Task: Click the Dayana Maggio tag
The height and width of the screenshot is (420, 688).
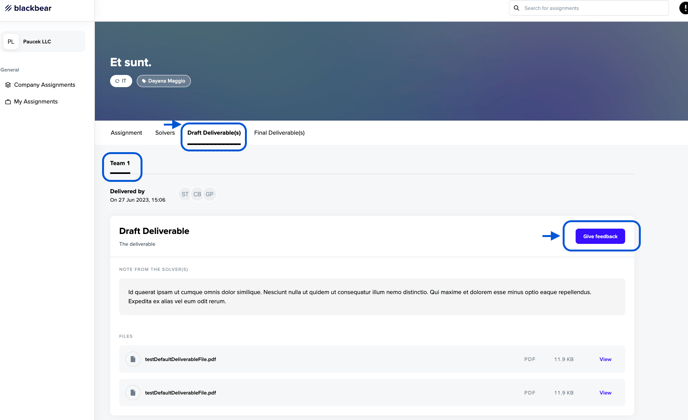Action: point(164,81)
